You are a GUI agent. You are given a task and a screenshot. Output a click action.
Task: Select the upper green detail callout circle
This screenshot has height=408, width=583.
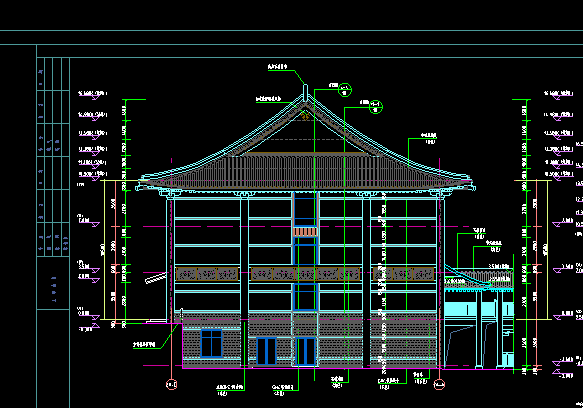(345, 90)
